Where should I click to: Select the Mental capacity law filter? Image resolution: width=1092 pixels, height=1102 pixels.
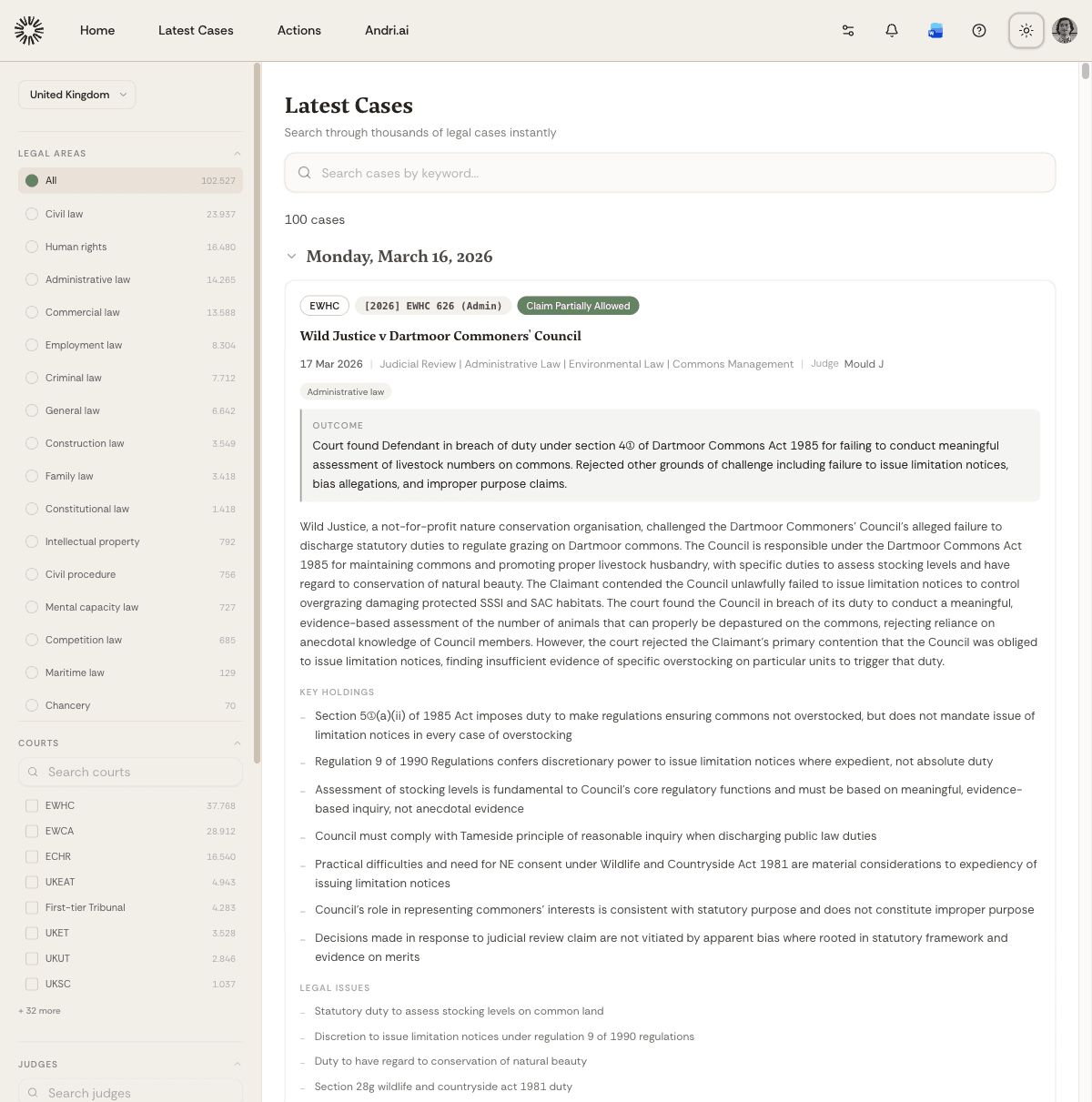point(130,607)
